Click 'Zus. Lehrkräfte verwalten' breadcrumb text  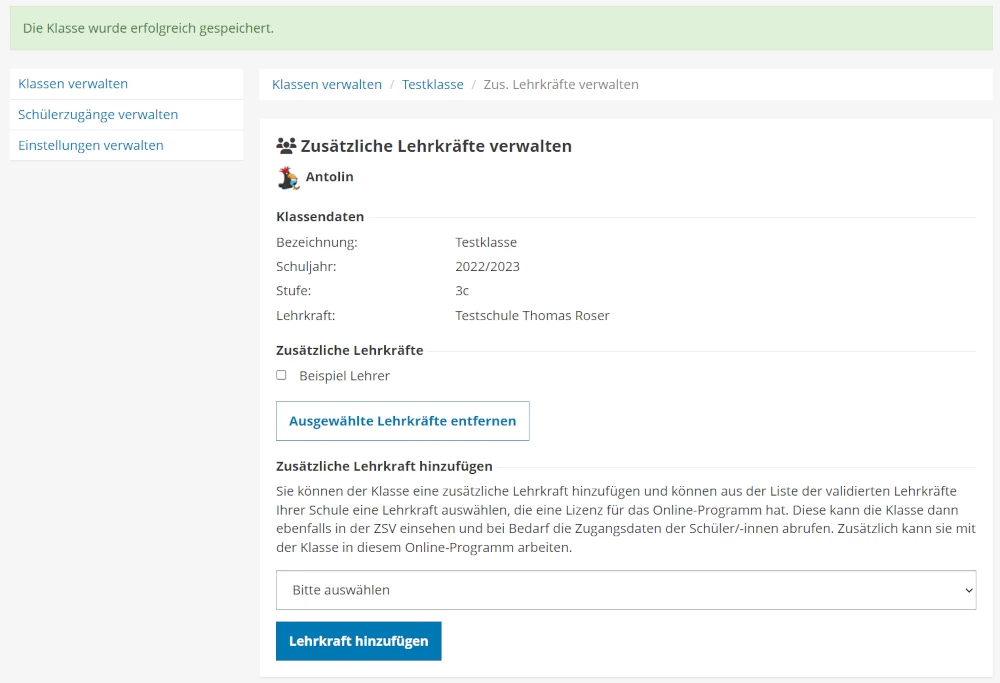click(561, 85)
